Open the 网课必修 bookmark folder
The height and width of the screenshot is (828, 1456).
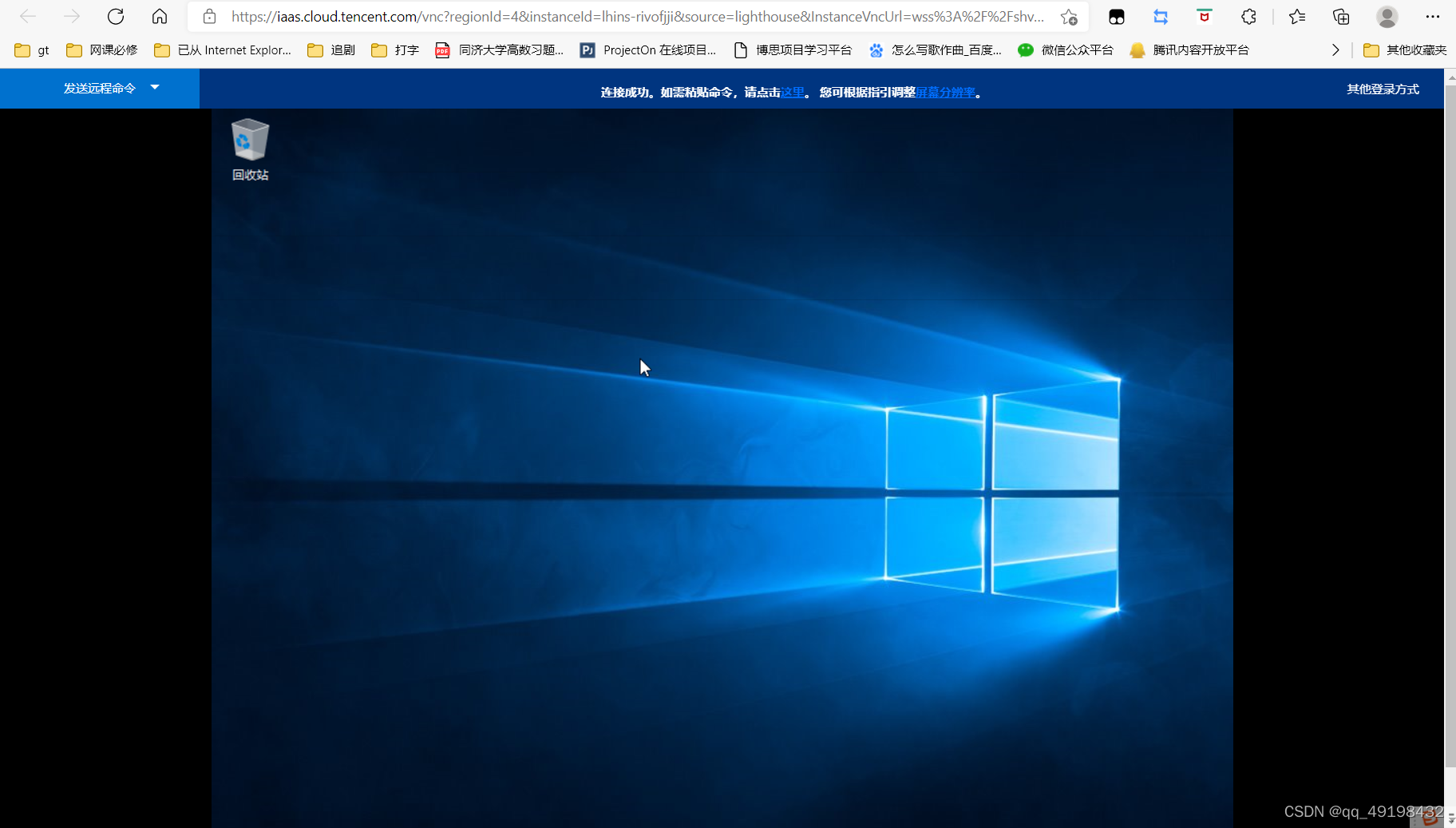(x=101, y=50)
